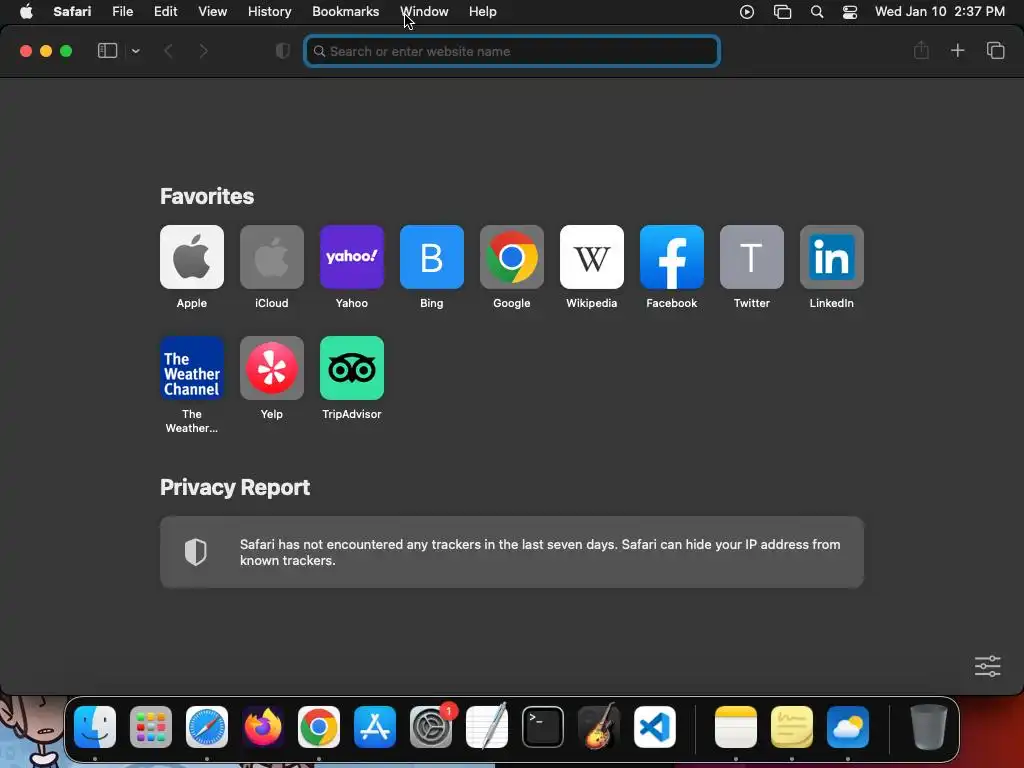Open the Privacy Report shield in toolbar
This screenshot has height=768, width=1024.
282,51
